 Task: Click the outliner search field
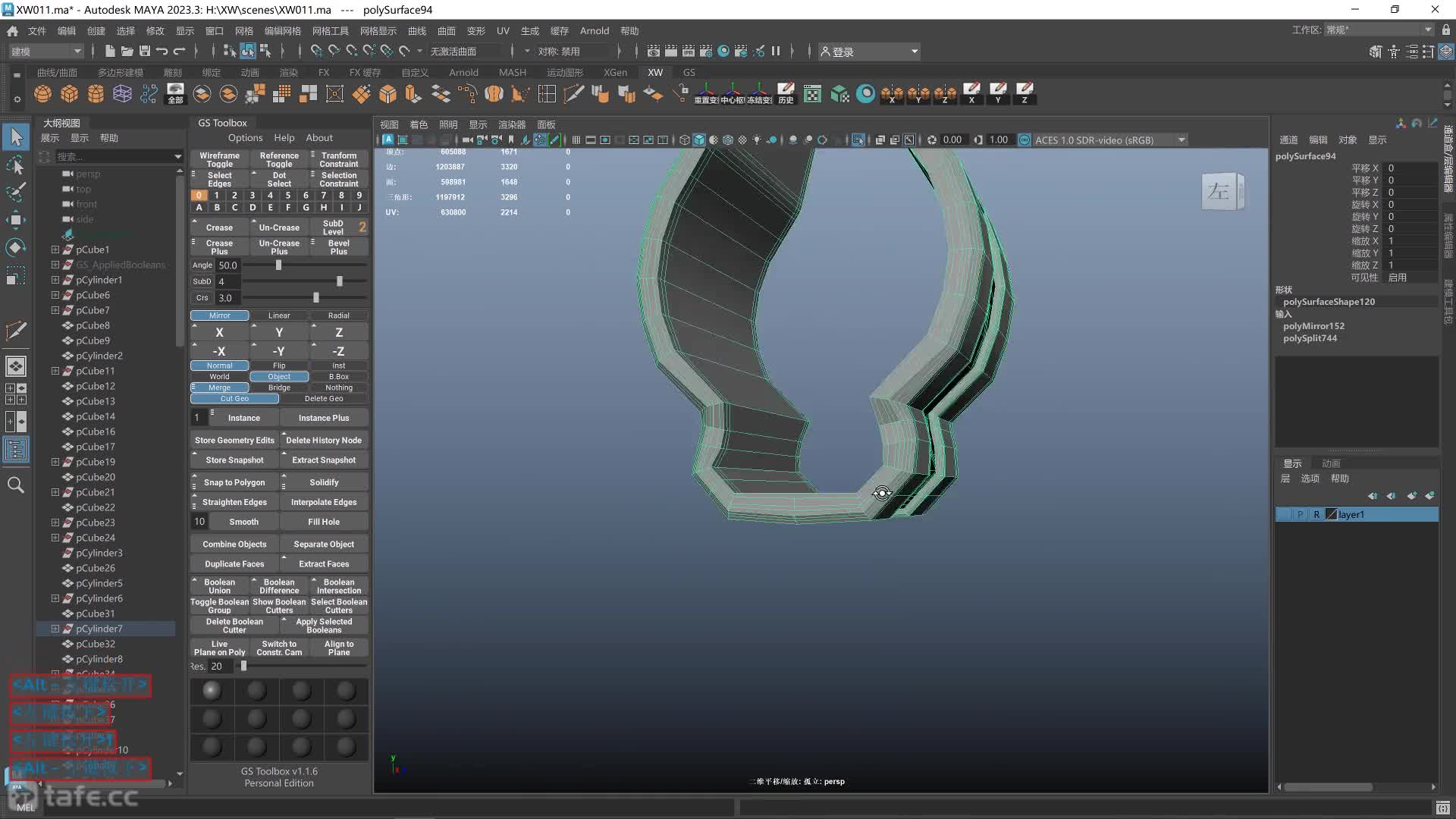click(114, 157)
